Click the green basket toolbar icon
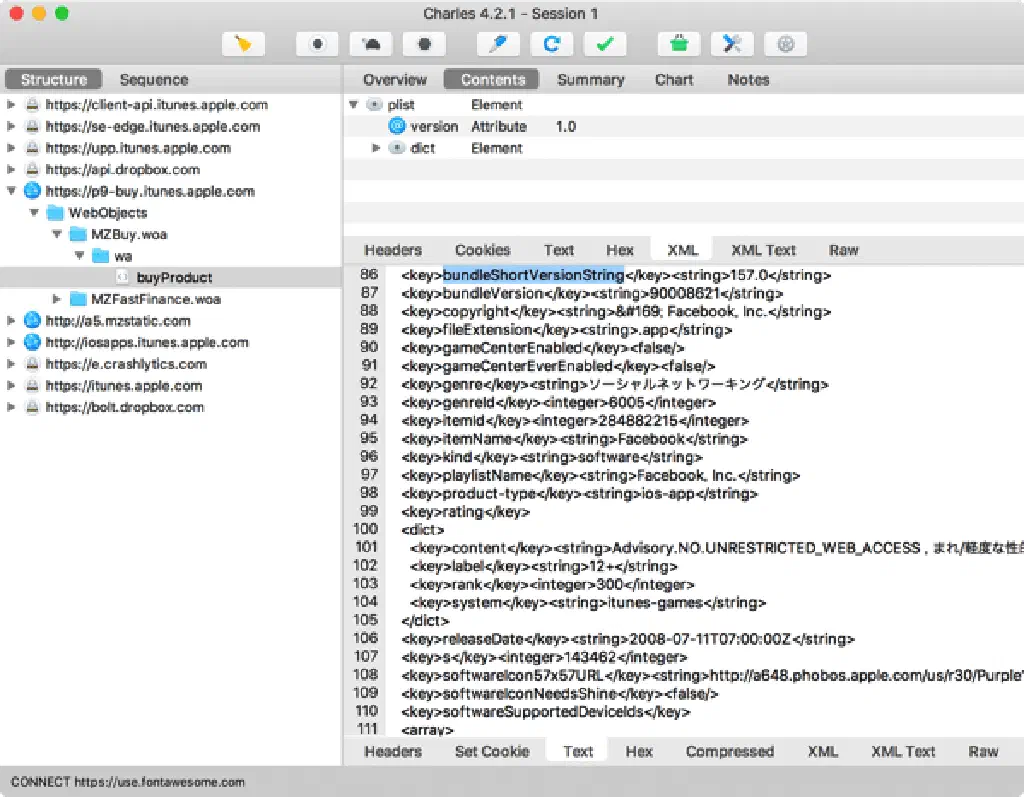 coord(679,44)
